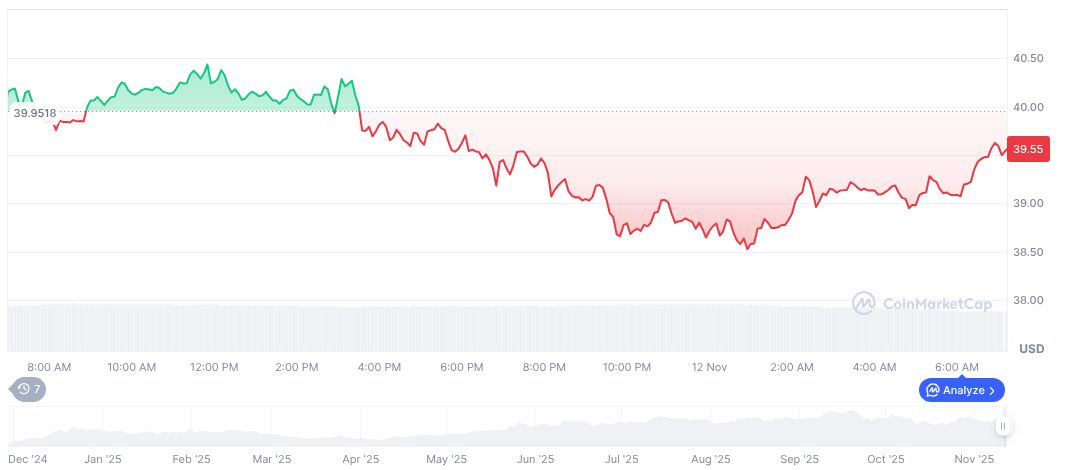
Task: Click the 12 Nov date axis label
Action: point(709,367)
